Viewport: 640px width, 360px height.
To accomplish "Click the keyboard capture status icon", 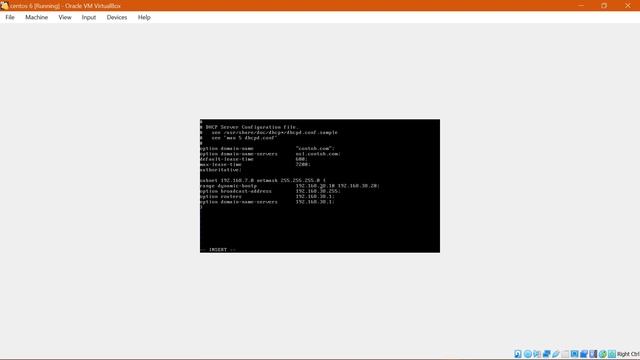I will (612, 354).
